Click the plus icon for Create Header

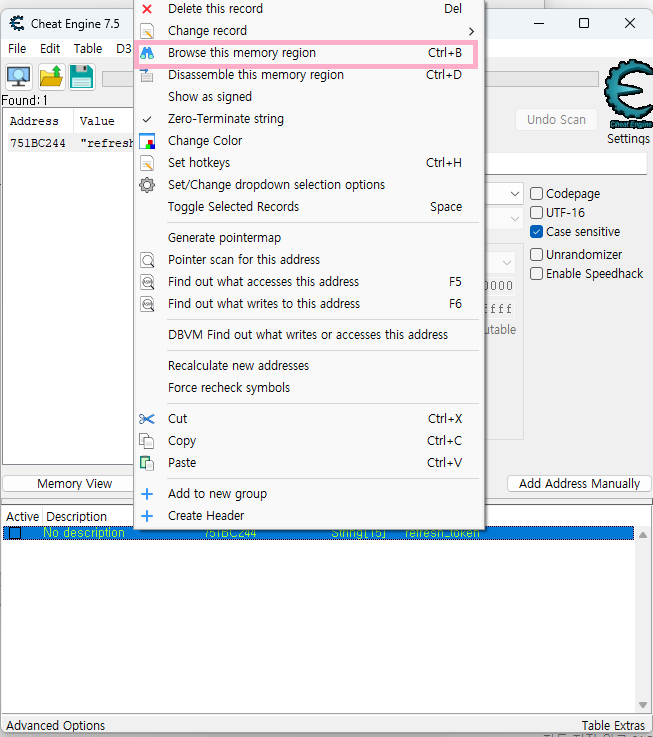tap(147, 516)
